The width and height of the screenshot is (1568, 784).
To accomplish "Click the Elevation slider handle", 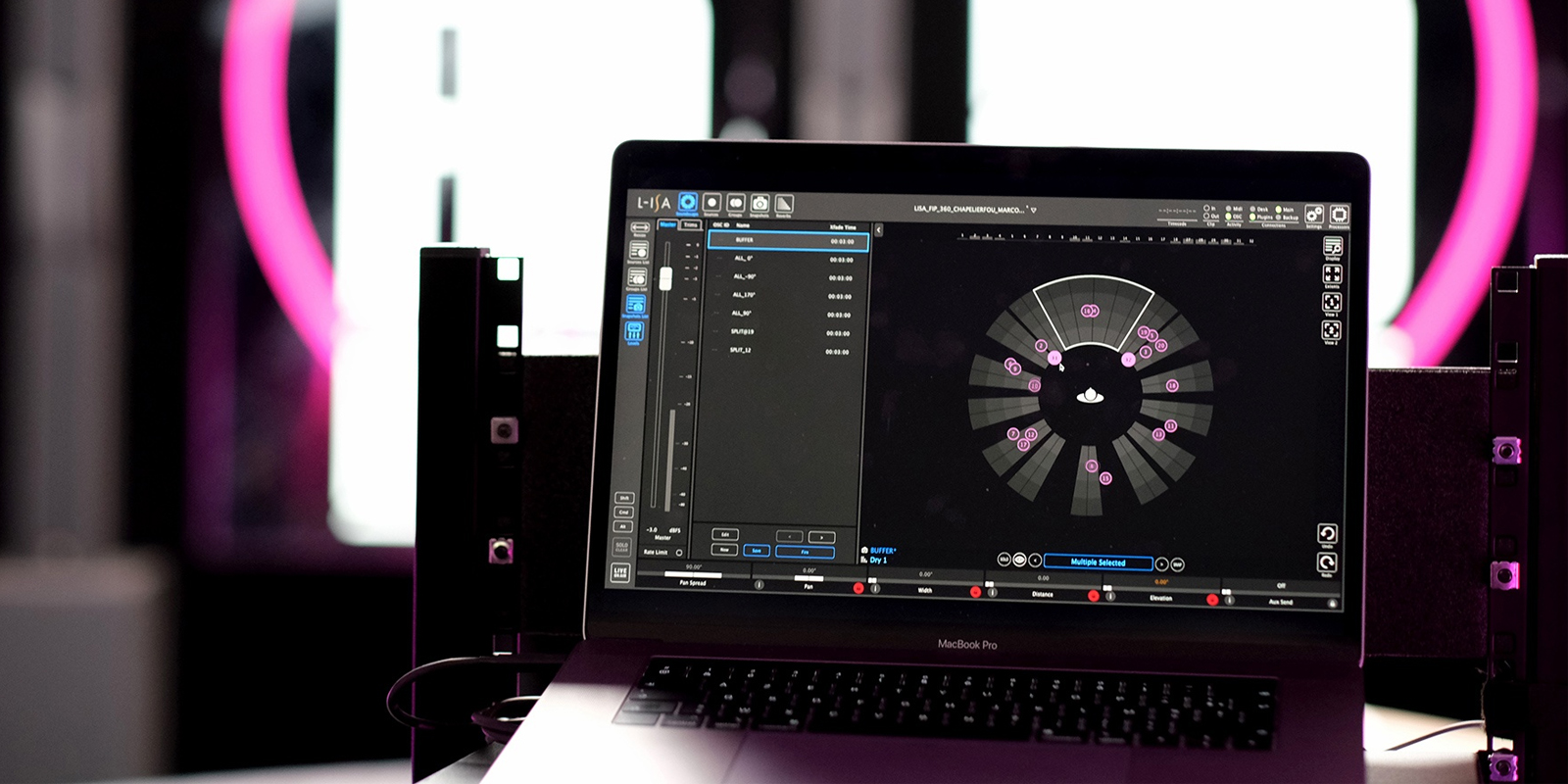I will (x=1107, y=588).
